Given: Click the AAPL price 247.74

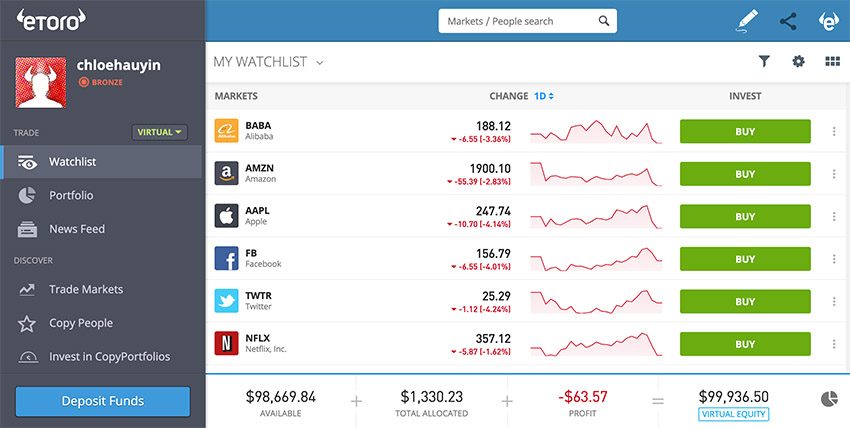Looking at the screenshot, I should [x=493, y=211].
